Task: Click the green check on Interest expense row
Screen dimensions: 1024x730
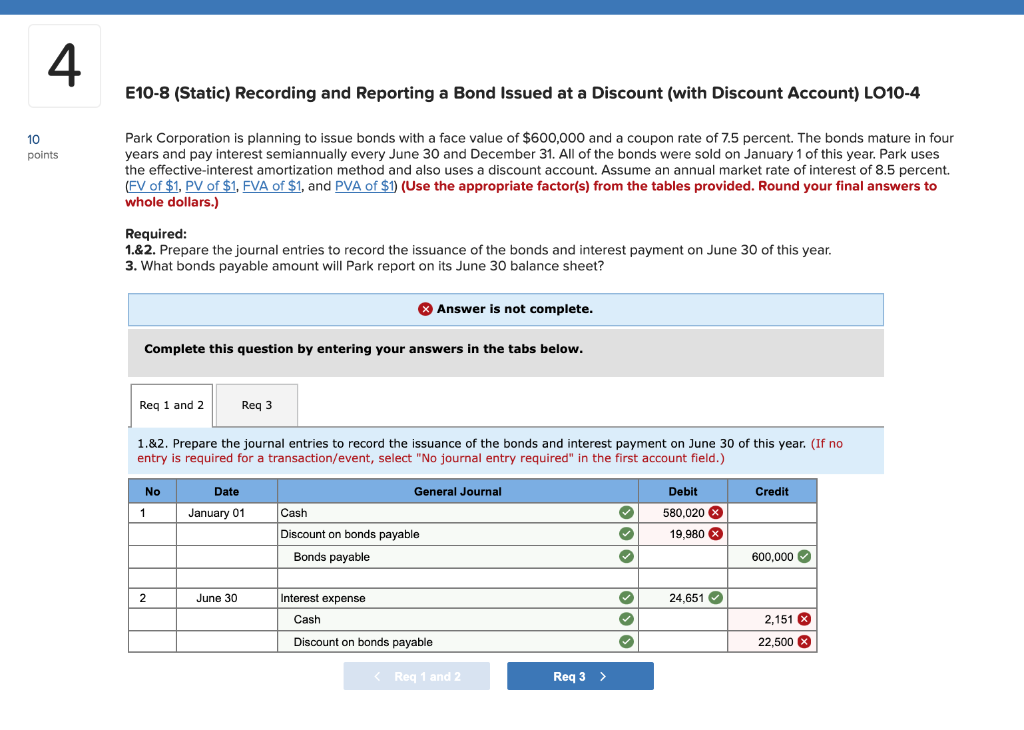Action: point(625,597)
